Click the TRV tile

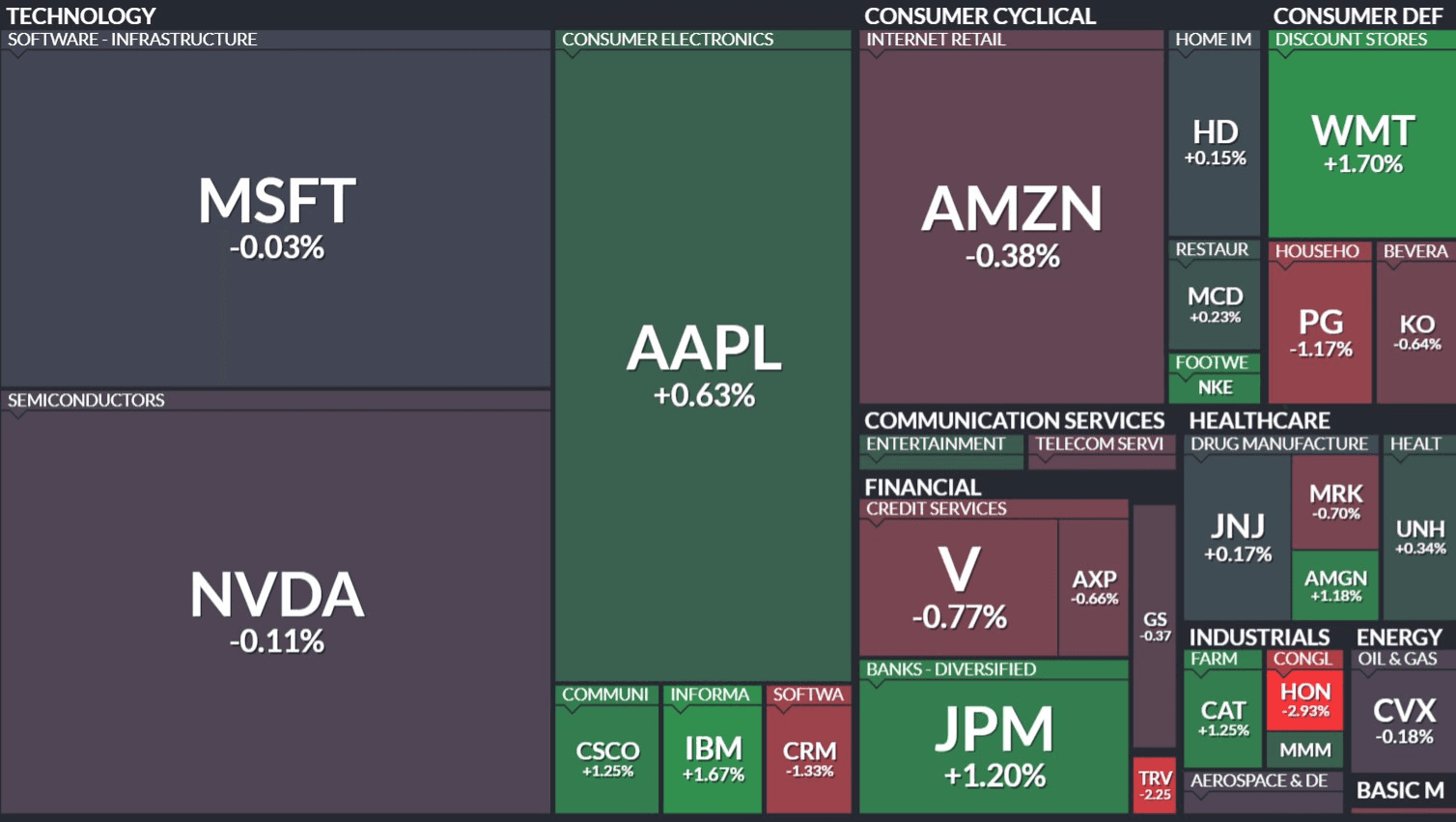(x=1155, y=784)
